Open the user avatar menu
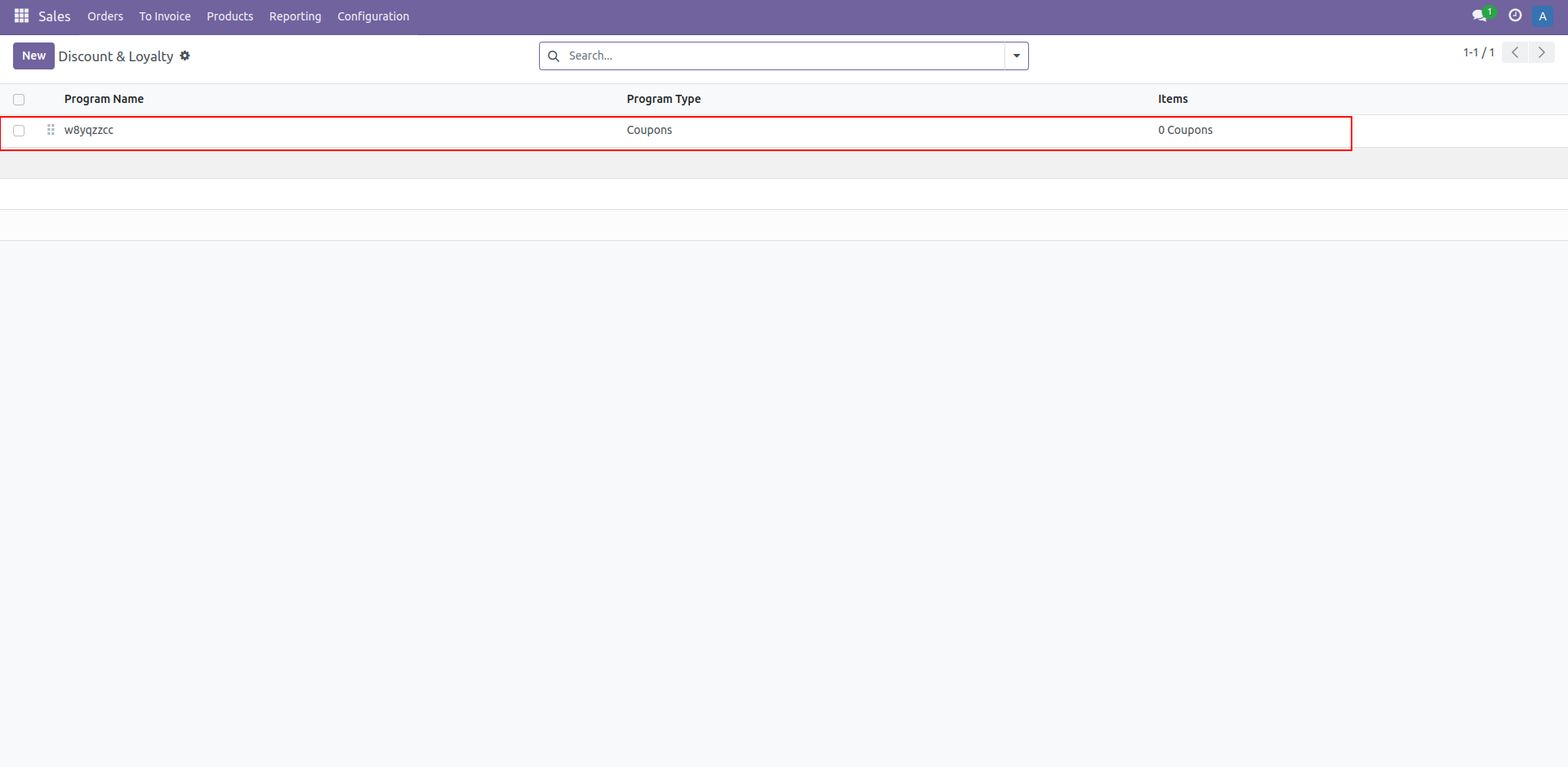Viewport: 1568px width, 767px height. 1543,16
